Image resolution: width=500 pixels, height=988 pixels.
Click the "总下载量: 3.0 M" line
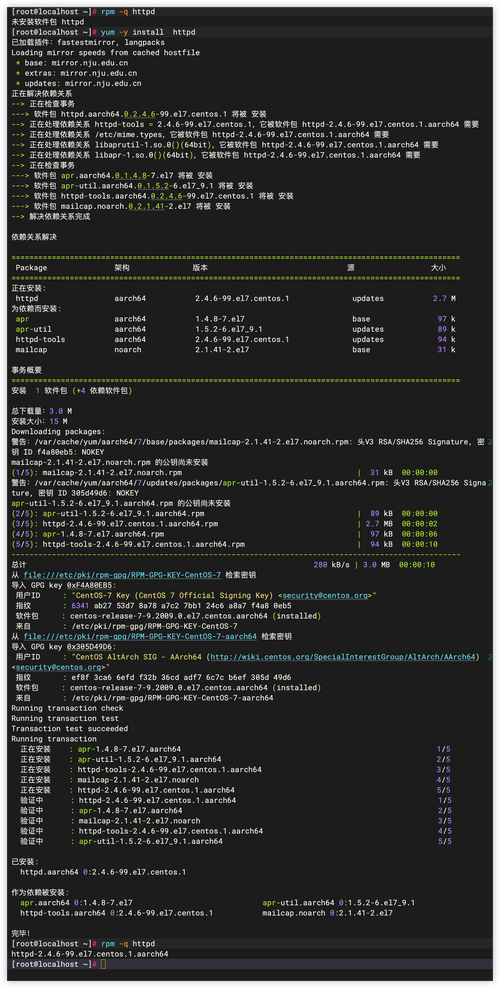40,411
